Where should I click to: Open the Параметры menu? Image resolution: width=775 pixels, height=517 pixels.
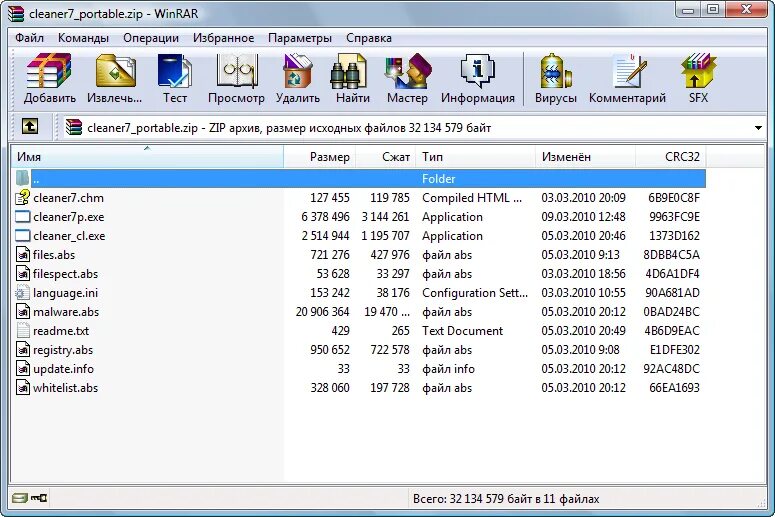coord(300,38)
